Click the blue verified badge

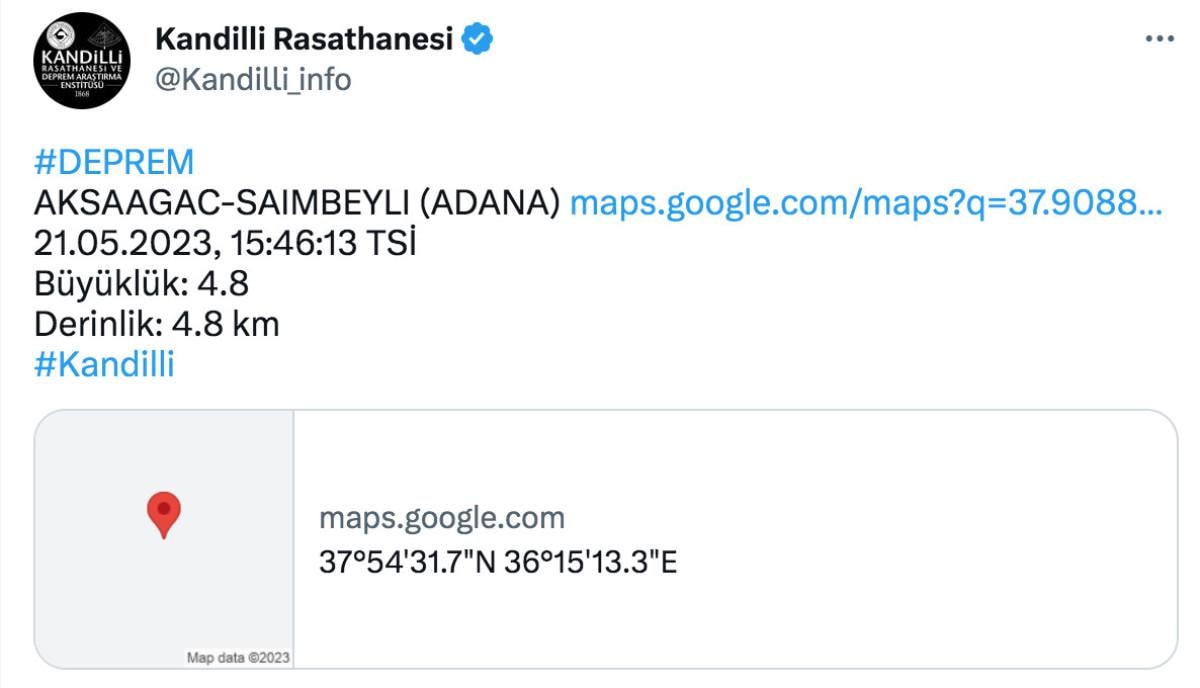[477, 40]
